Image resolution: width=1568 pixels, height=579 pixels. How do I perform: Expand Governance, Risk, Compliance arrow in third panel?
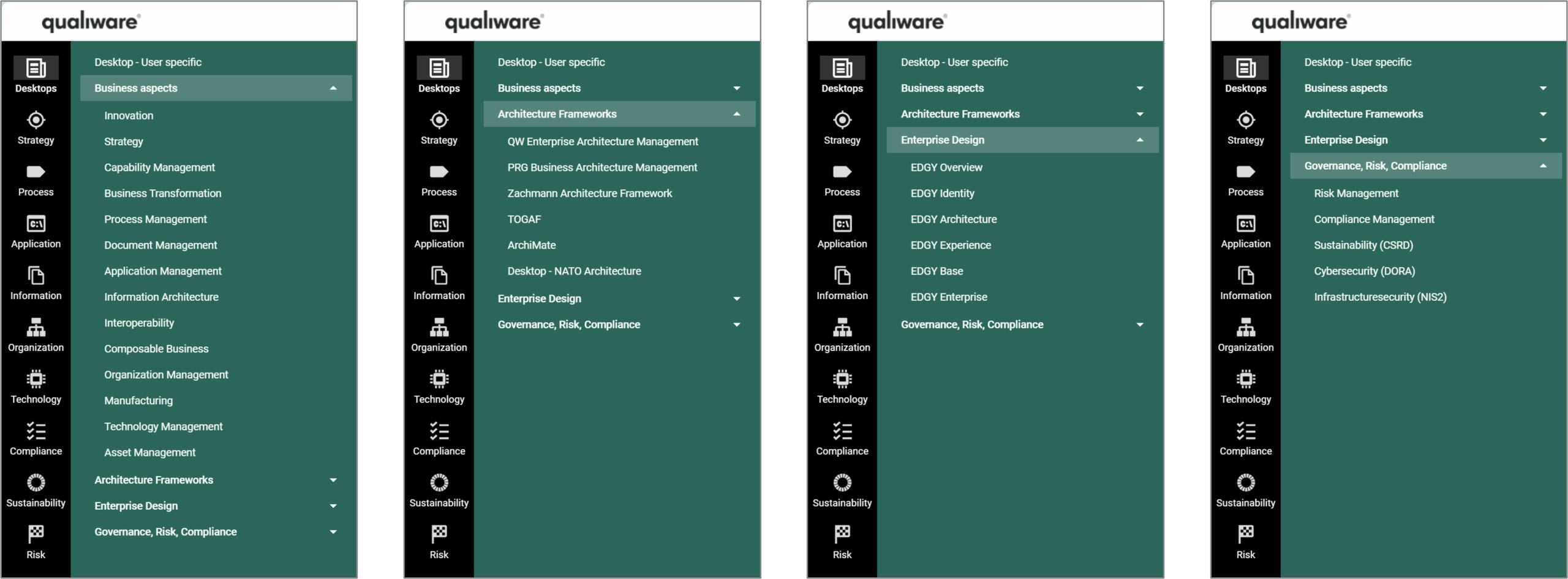(1140, 325)
